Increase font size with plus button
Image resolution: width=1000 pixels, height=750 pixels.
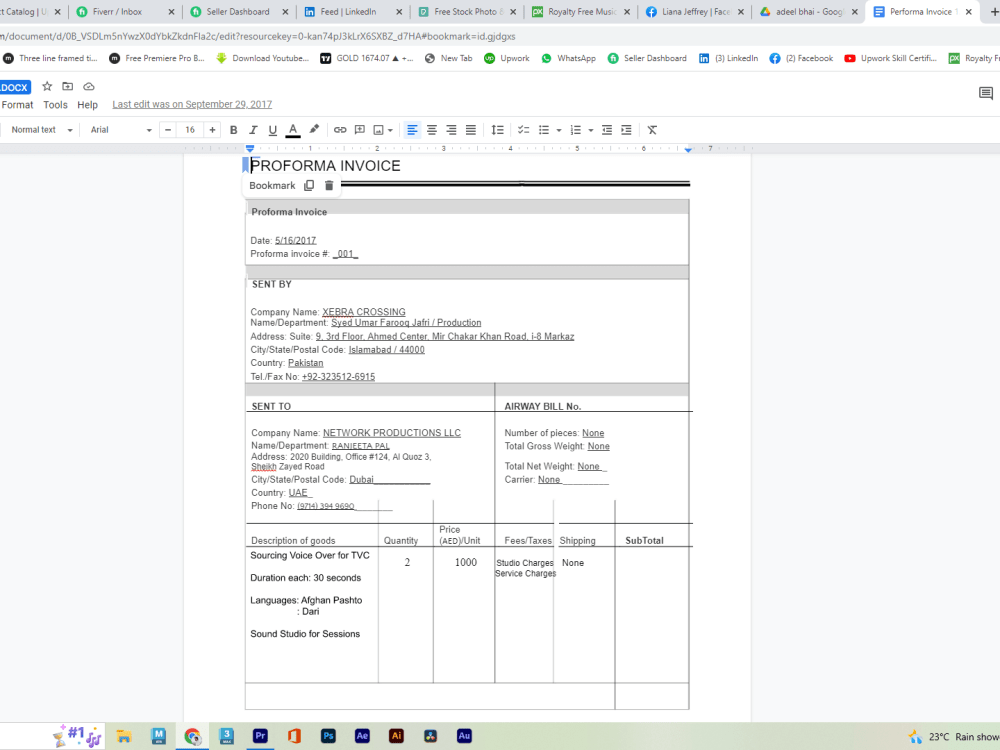(212, 130)
